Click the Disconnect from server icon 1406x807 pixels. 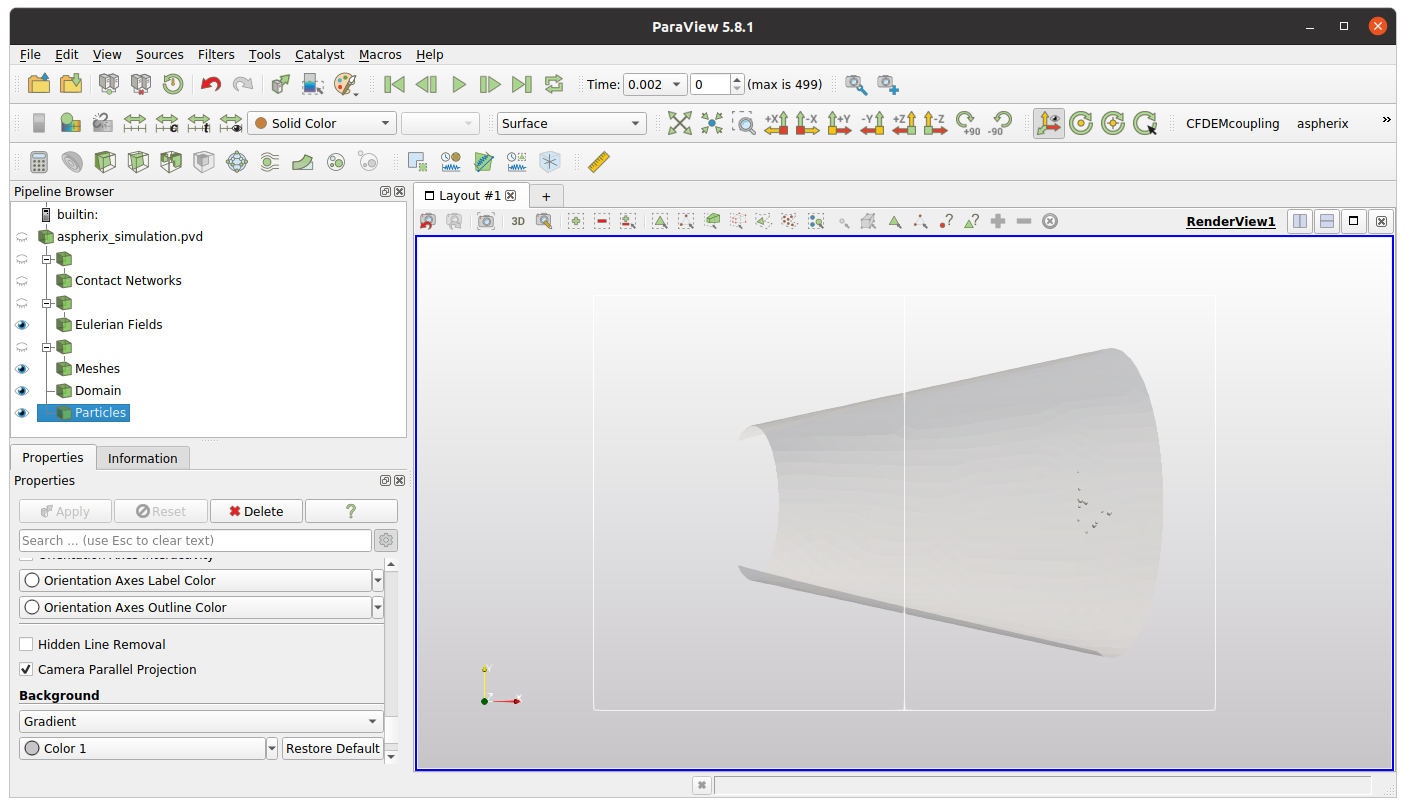click(x=141, y=84)
